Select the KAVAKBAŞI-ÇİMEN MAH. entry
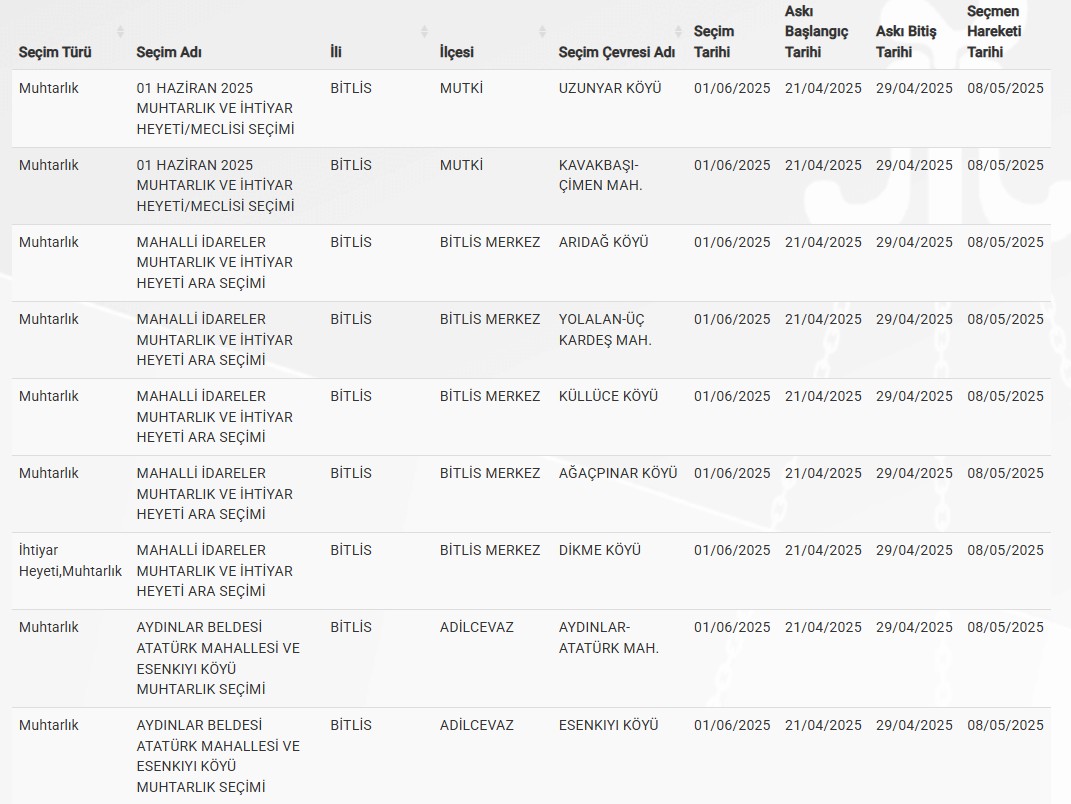The image size is (1071, 804). (x=600, y=175)
